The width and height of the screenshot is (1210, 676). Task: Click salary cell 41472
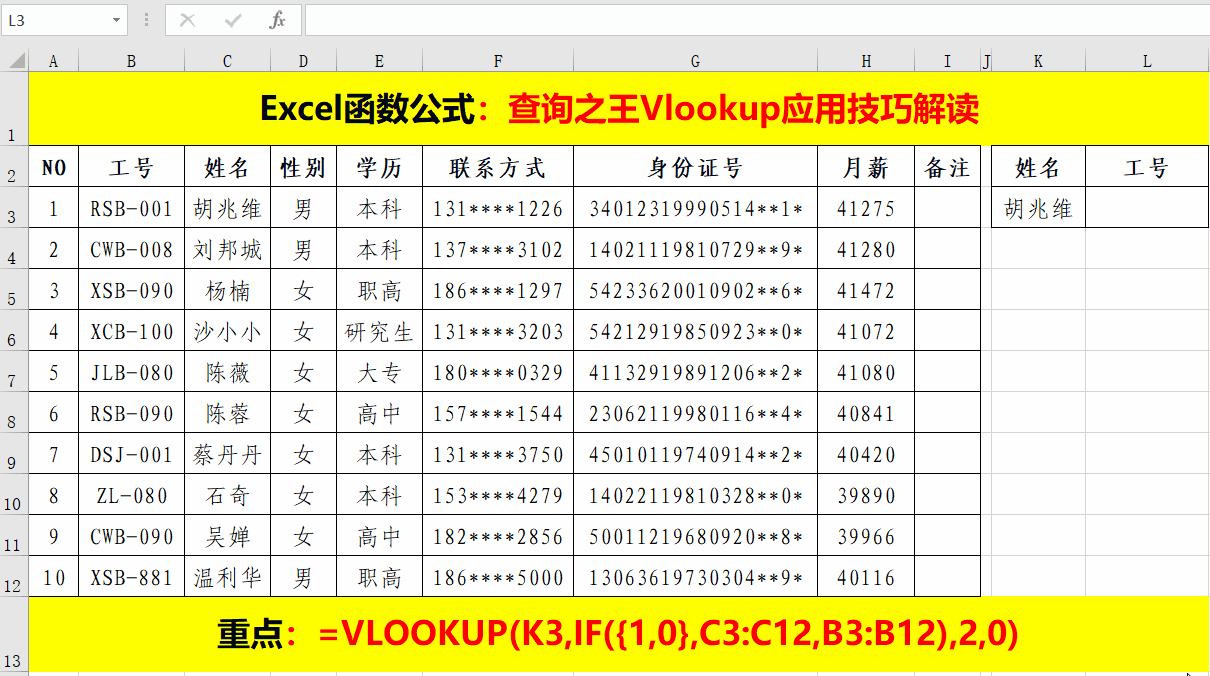coord(866,290)
